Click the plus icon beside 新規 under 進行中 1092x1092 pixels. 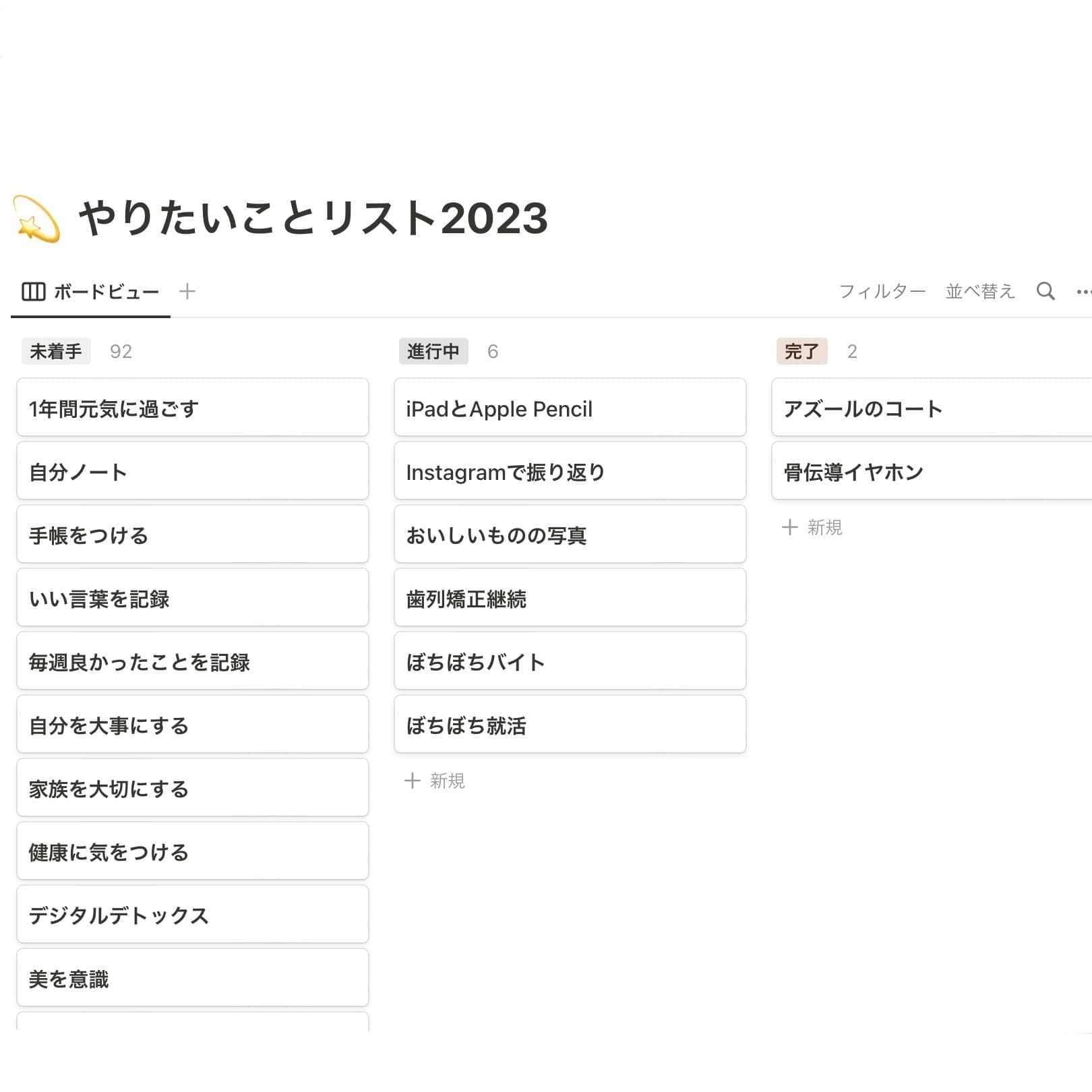pos(412,780)
